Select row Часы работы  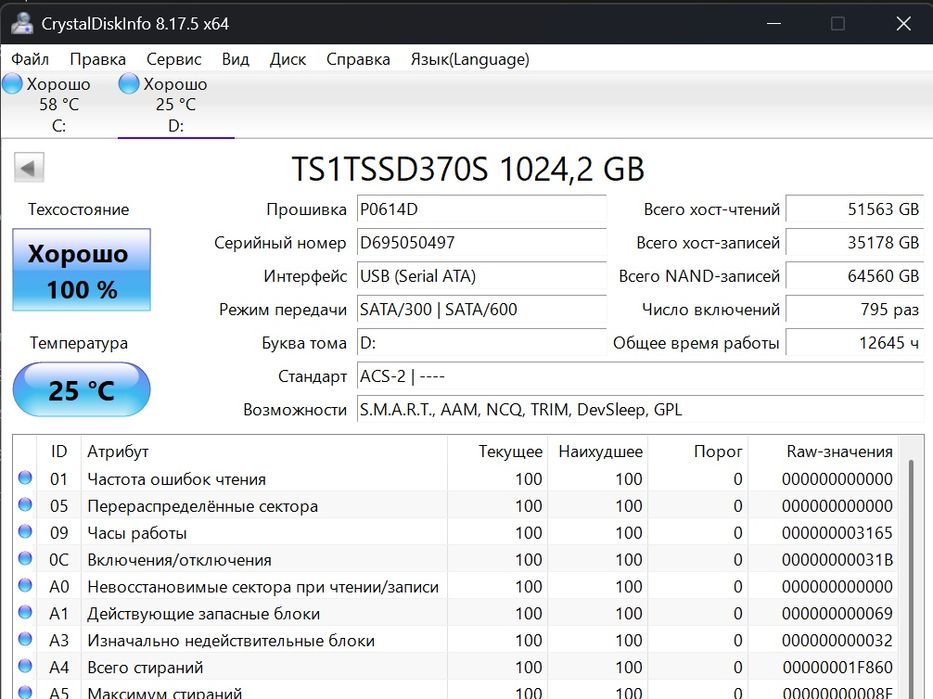[x=456, y=532]
